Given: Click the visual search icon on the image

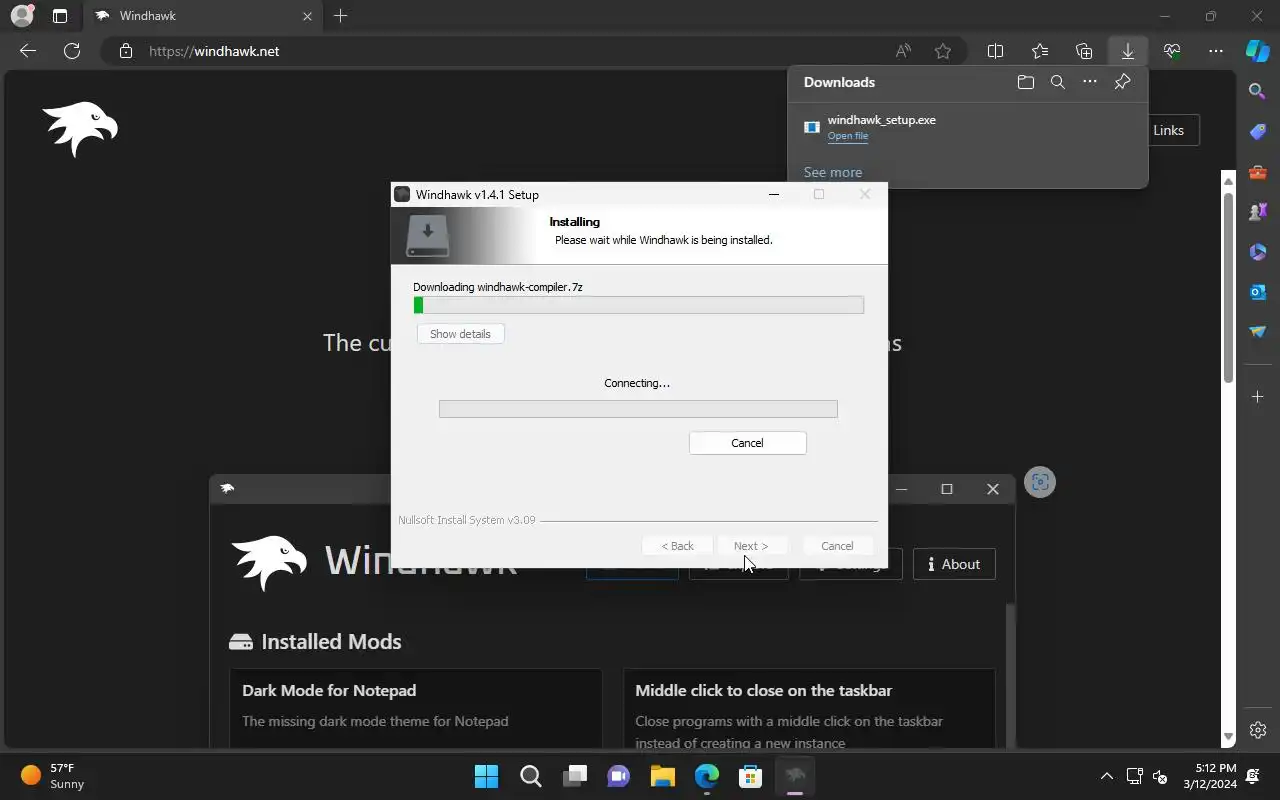Looking at the screenshot, I should [1040, 482].
